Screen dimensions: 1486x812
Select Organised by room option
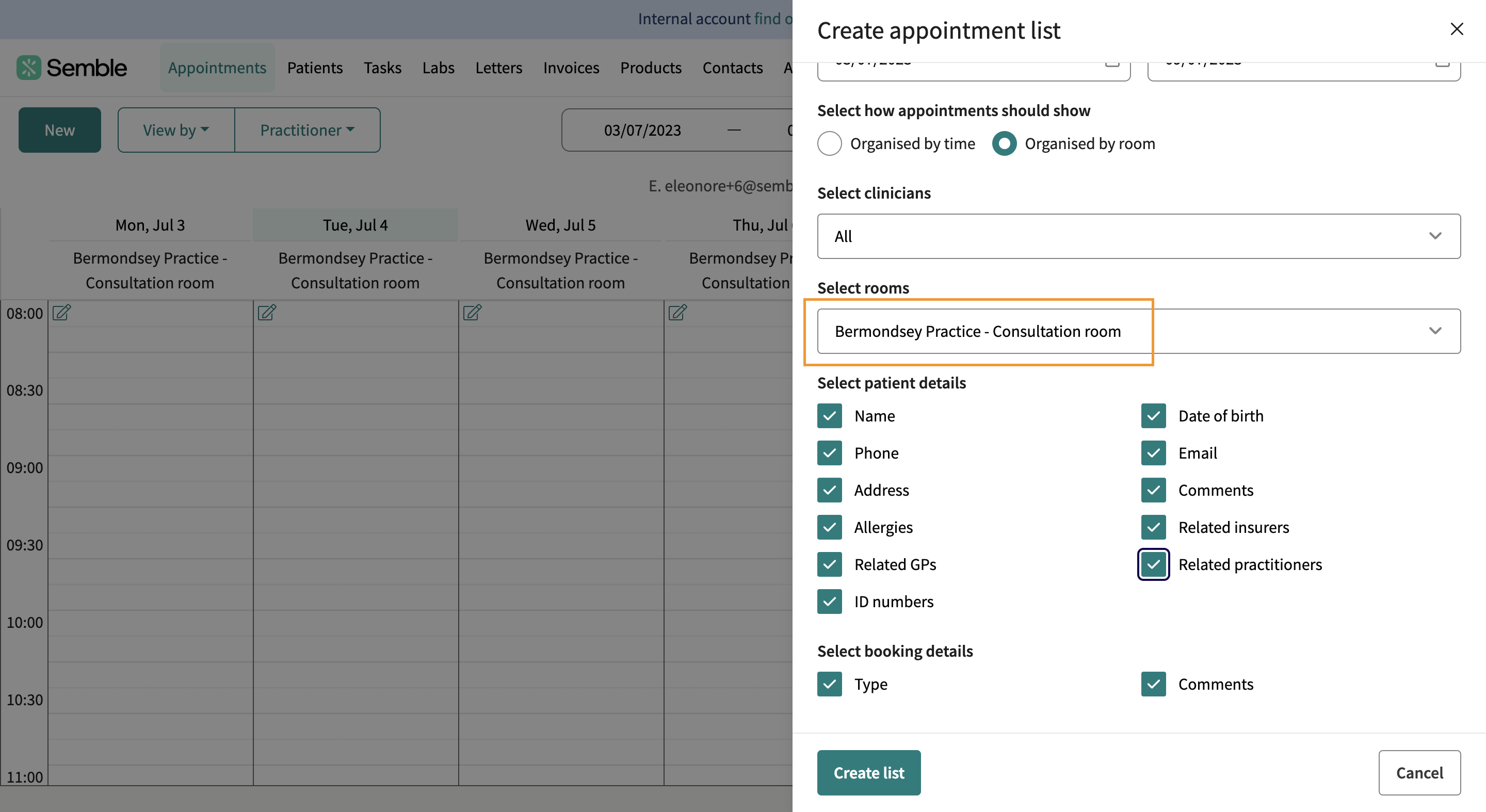click(x=1004, y=143)
